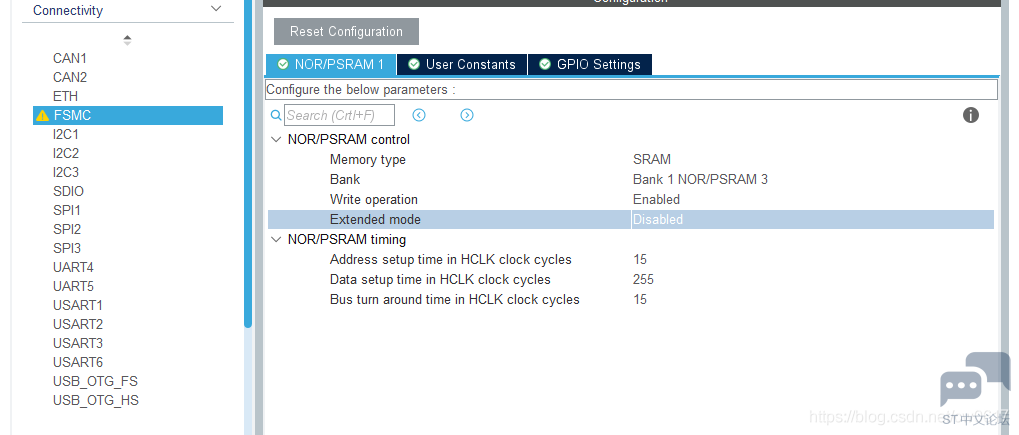The height and width of the screenshot is (435, 1019).
Task: Open the Extended mode Disabled dropdown
Action: click(812, 220)
